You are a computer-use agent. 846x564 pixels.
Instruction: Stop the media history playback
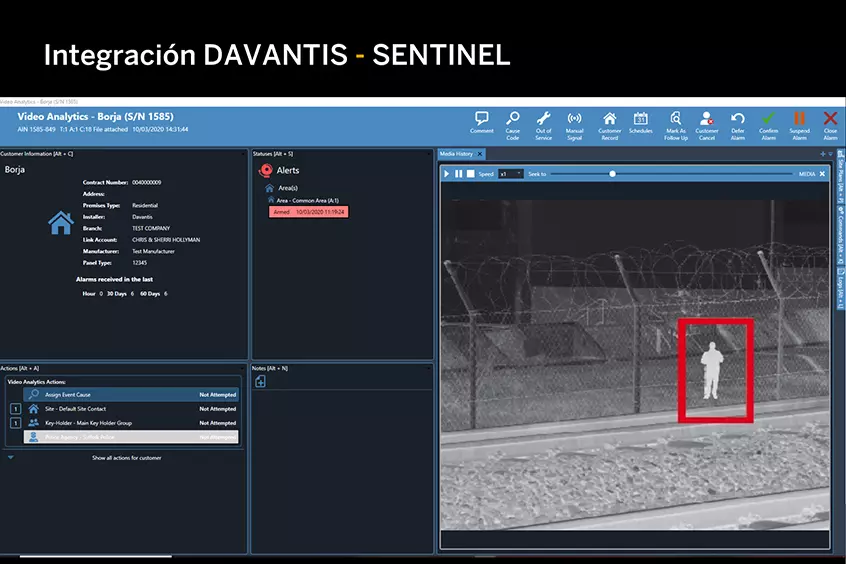pos(470,174)
